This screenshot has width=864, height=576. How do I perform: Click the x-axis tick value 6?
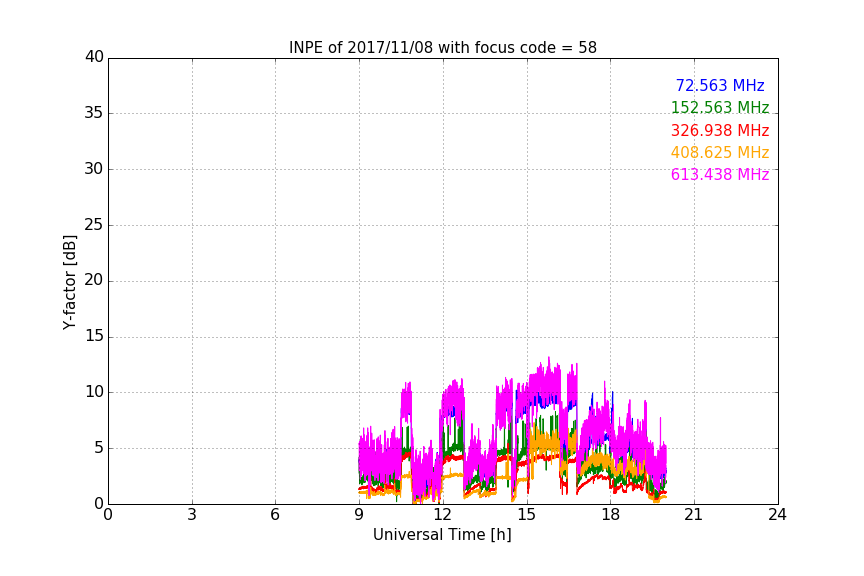275,515
